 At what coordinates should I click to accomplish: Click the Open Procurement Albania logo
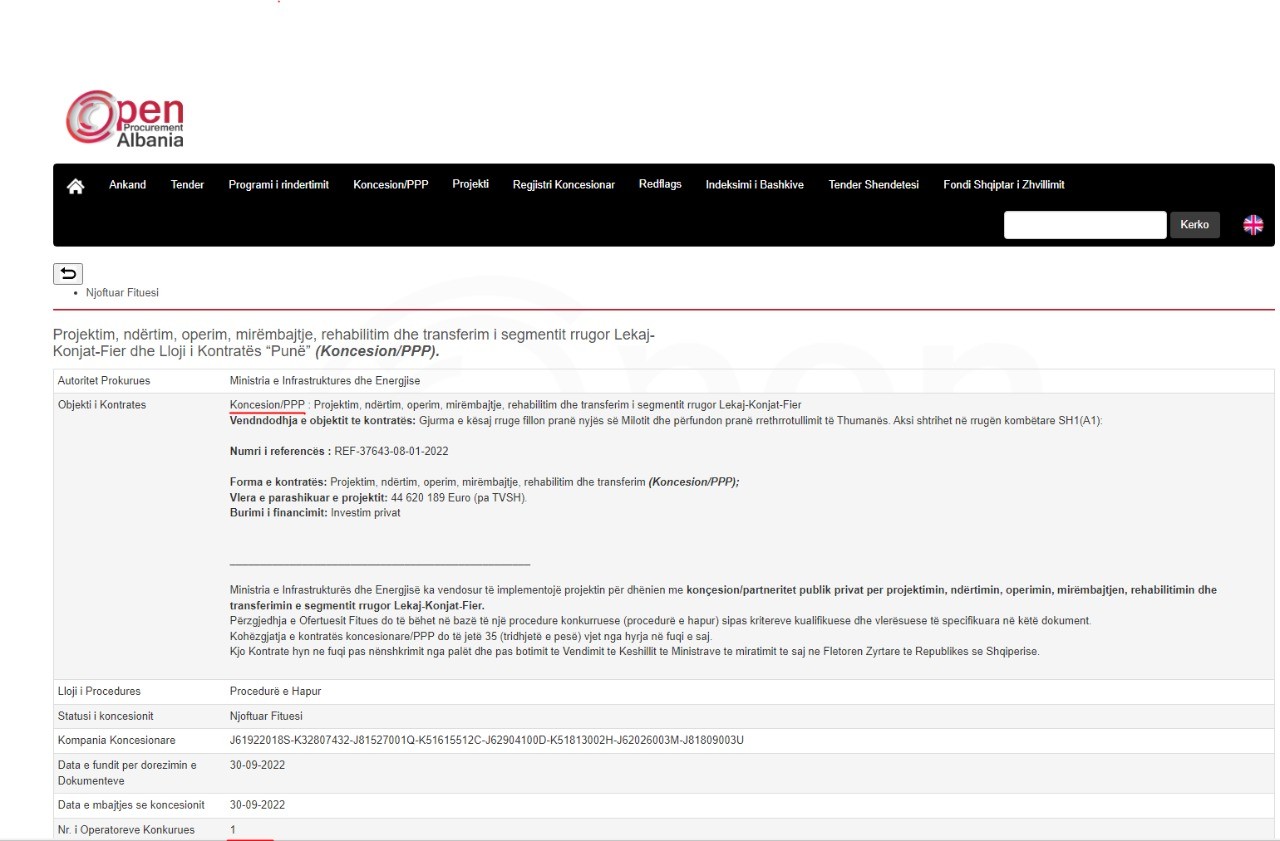pos(126,119)
